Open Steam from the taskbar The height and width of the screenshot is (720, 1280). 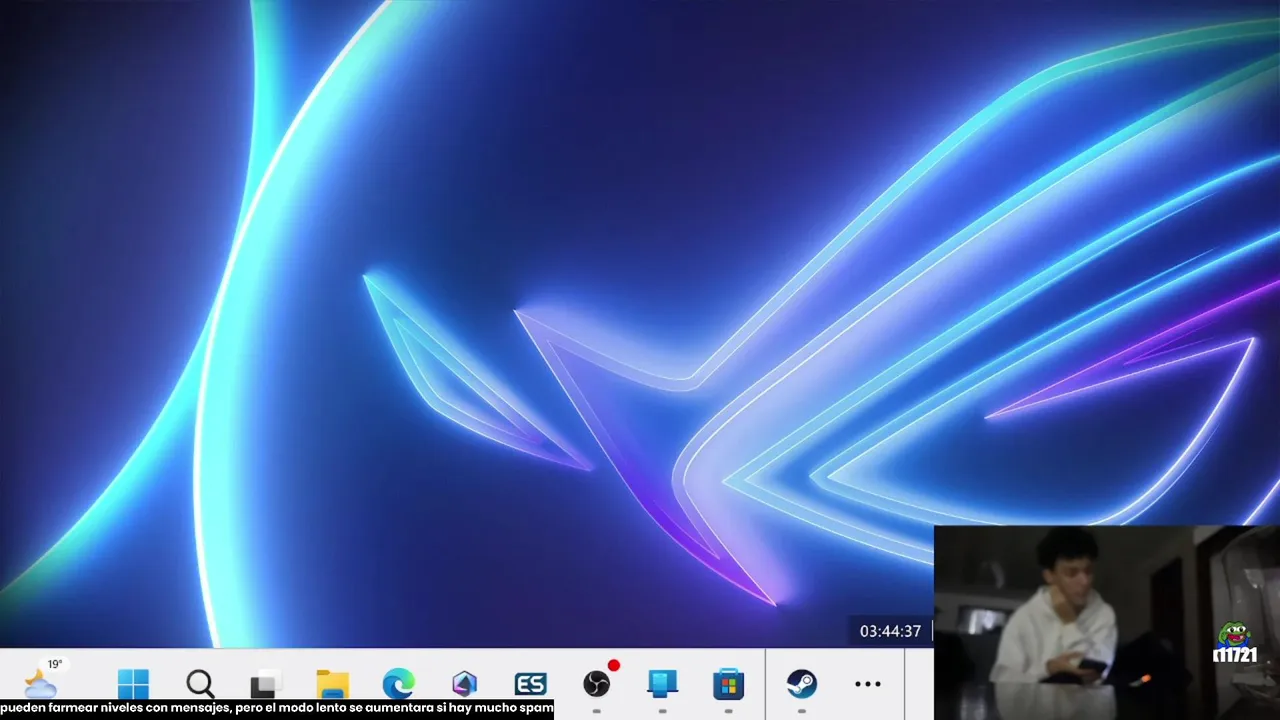pos(802,684)
